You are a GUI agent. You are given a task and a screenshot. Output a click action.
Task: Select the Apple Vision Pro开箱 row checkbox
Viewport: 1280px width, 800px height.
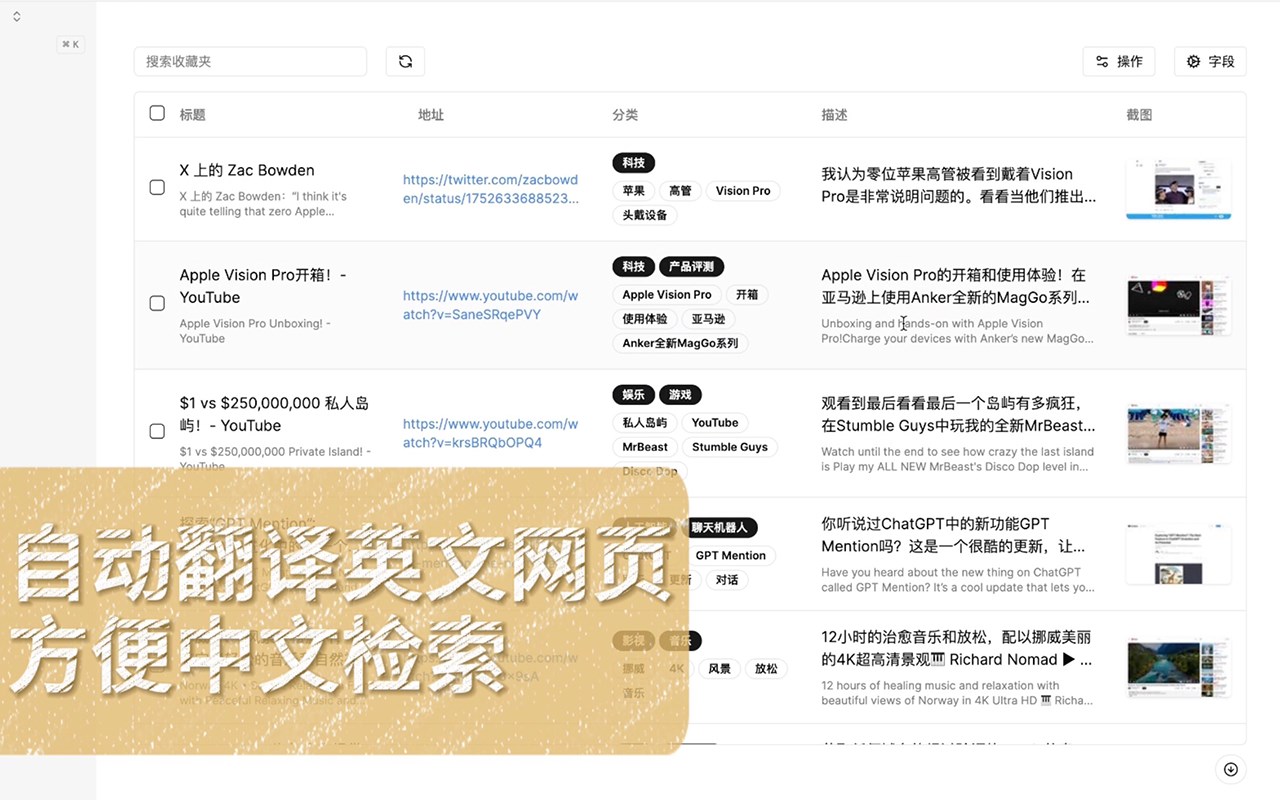click(157, 303)
